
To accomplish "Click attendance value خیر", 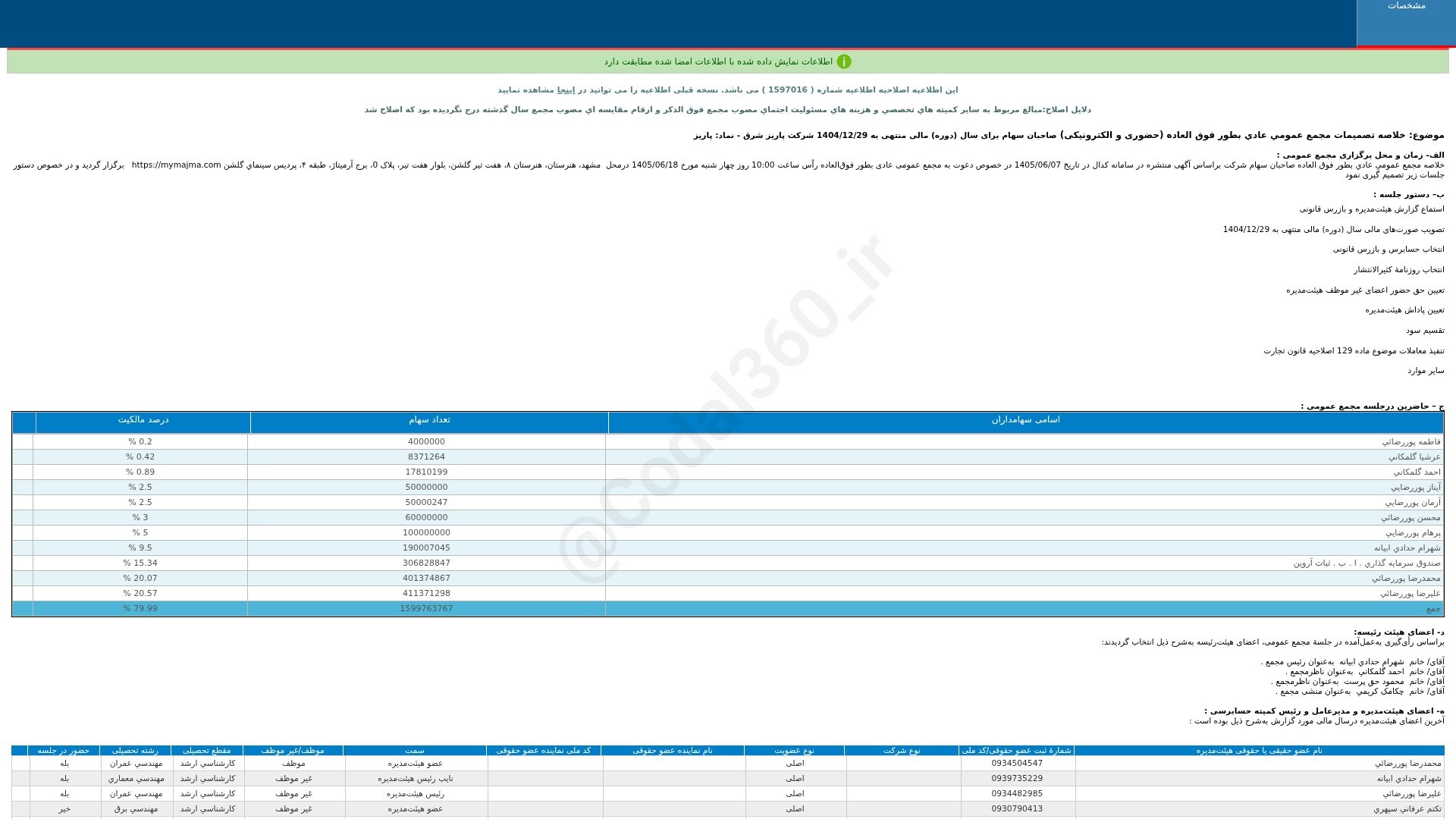I will pyautogui.click(x=64, y=809).
